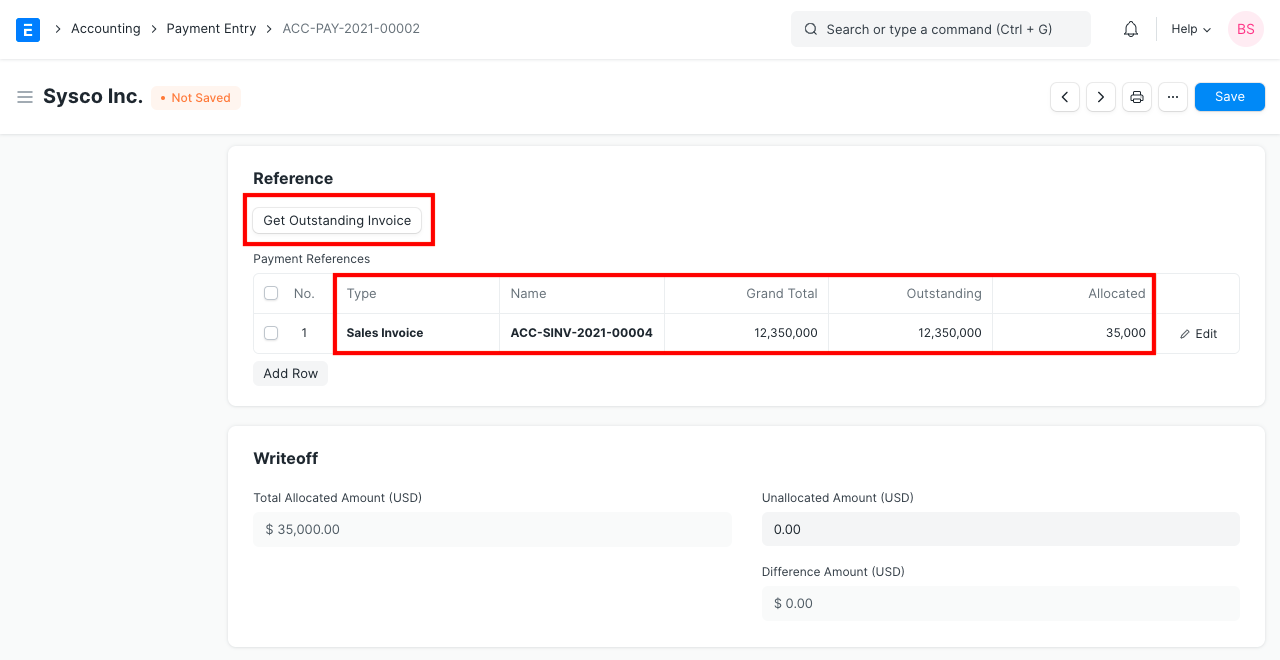1280x660 pixels.
Task: Click the ERPNext home logo icon
Action: pyautogui.click(x=28, y=29)
